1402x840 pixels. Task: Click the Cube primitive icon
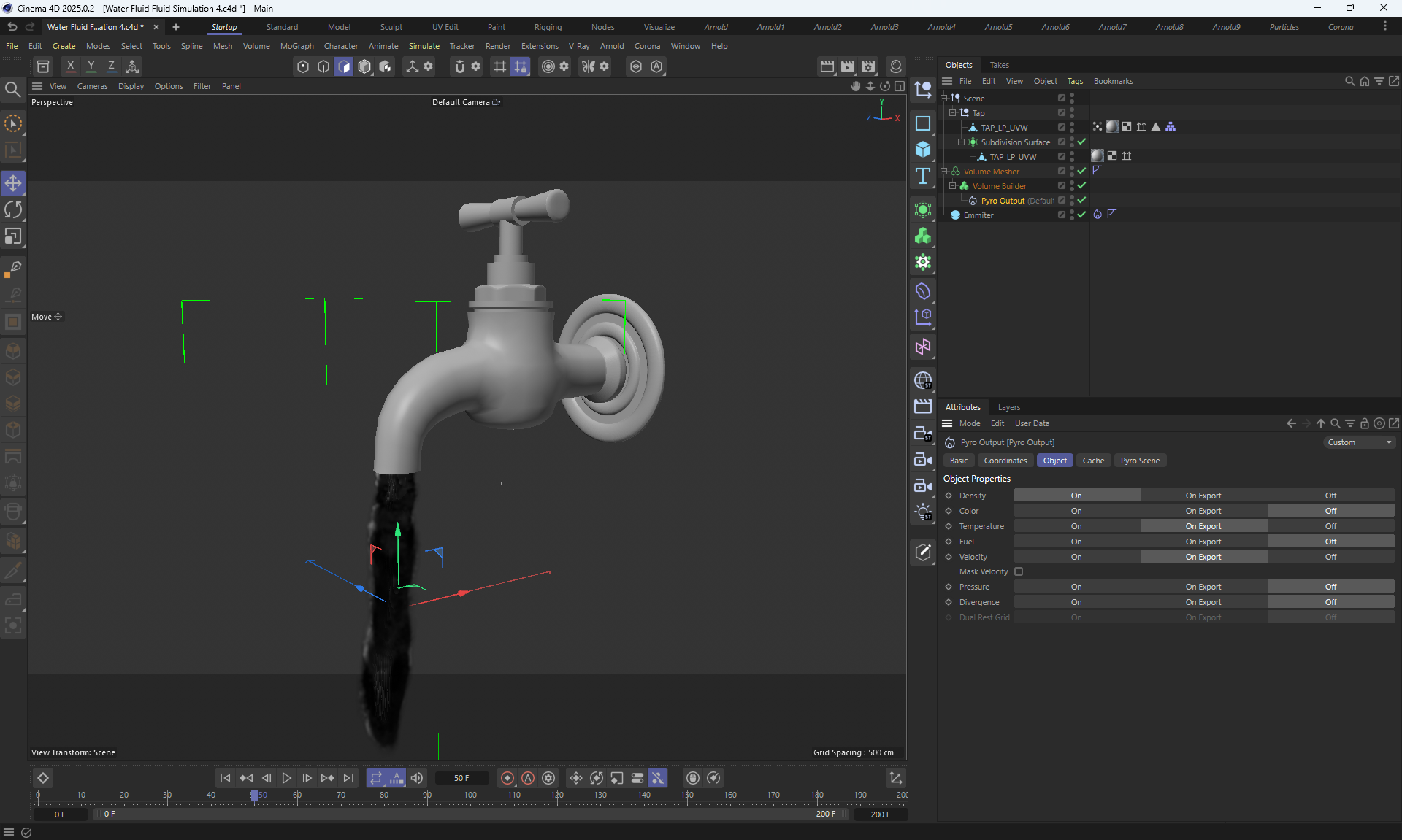[x=923, y=150]
